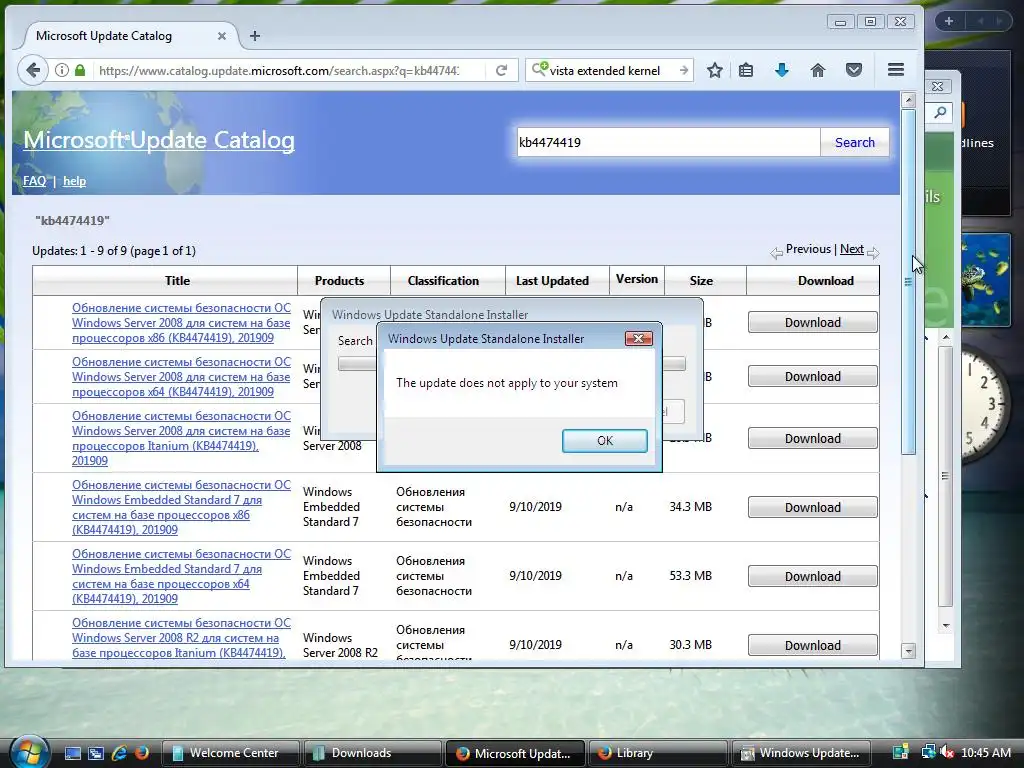The width and height of the screenshot is (1024, 768).
Task: Click Show Desktop quick launch icon
Action: pyautogui.click(x=72, y=753)
